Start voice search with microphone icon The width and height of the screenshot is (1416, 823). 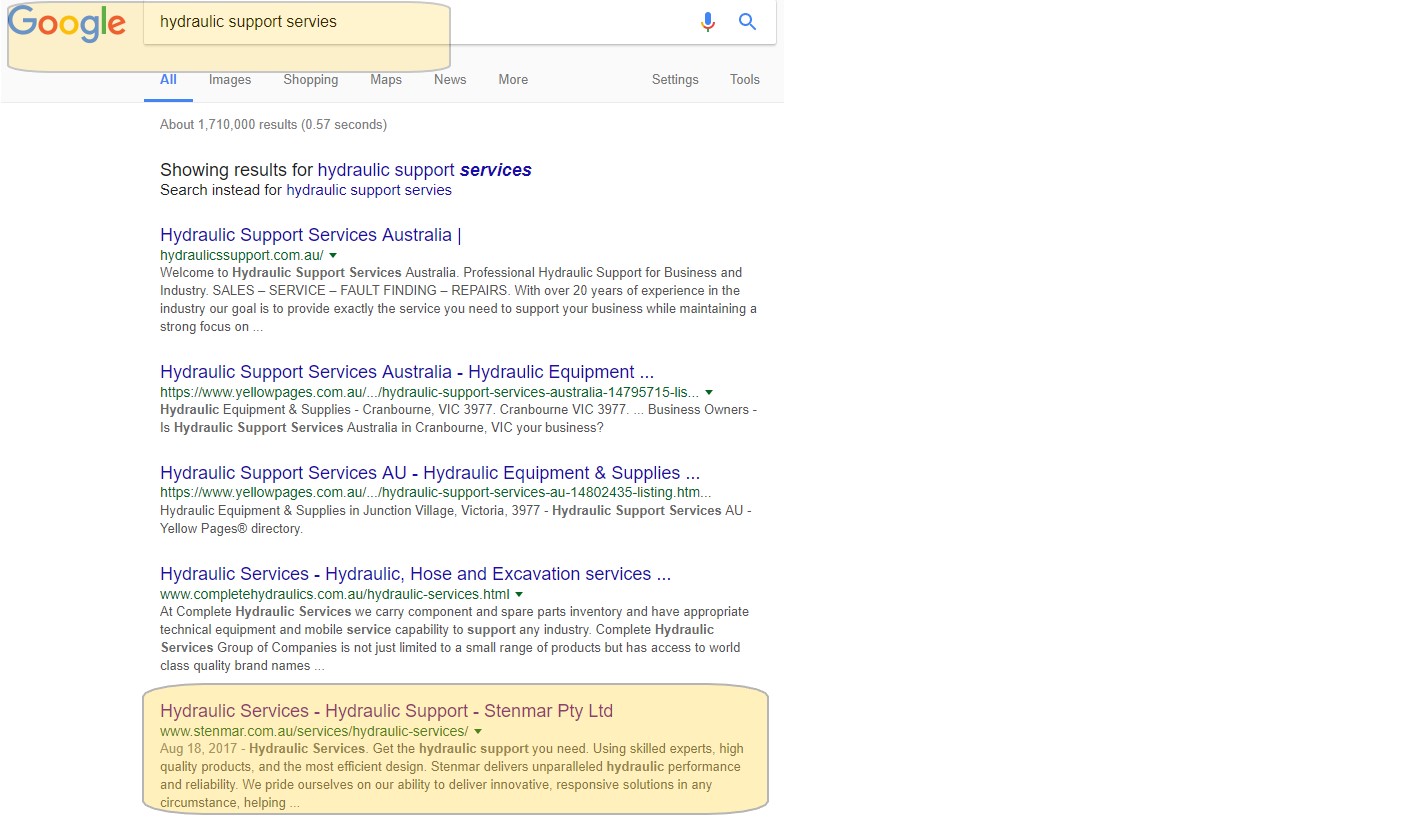708,22
